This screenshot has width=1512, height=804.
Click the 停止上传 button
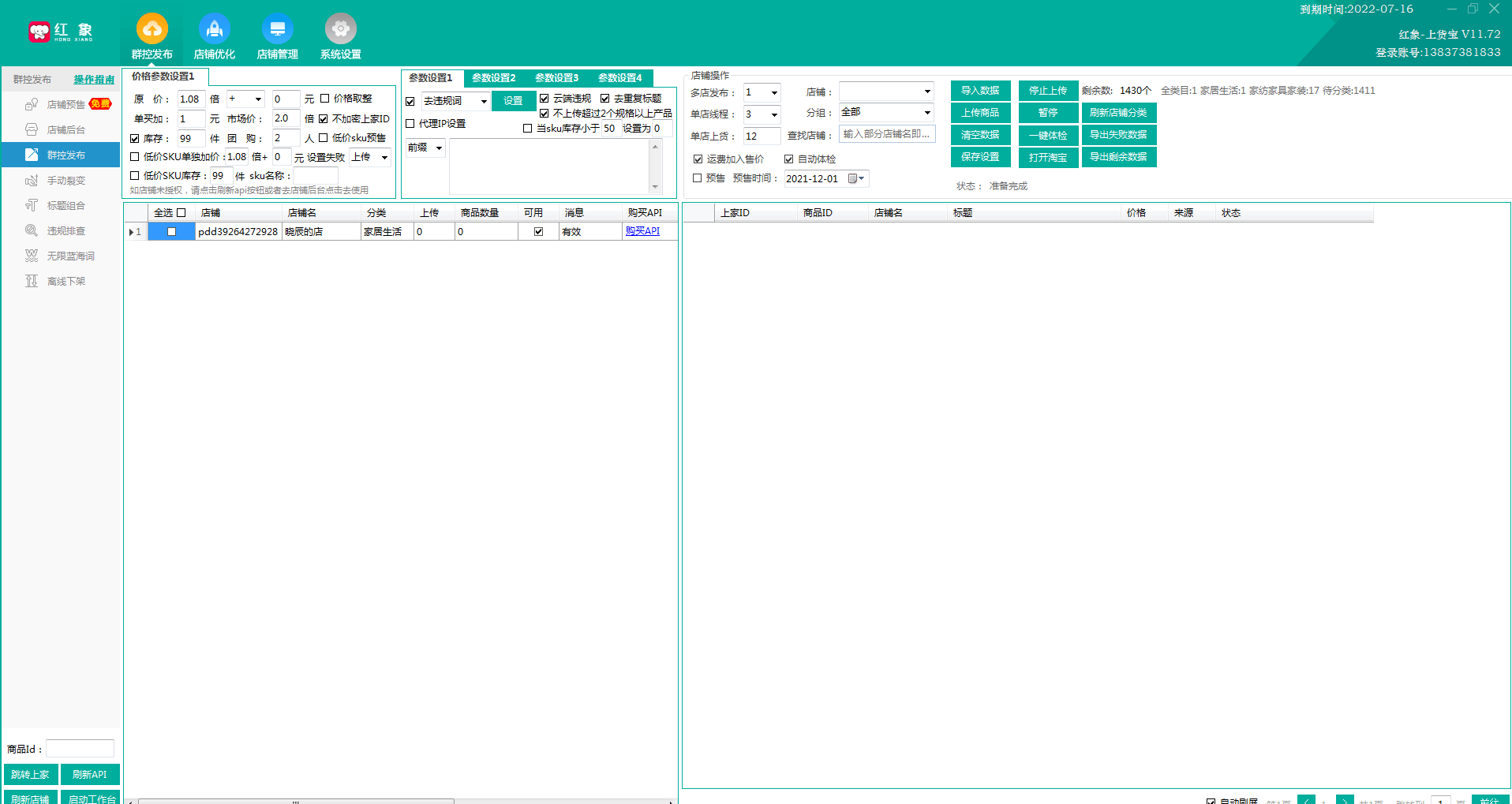click(x=1048, y=91)
